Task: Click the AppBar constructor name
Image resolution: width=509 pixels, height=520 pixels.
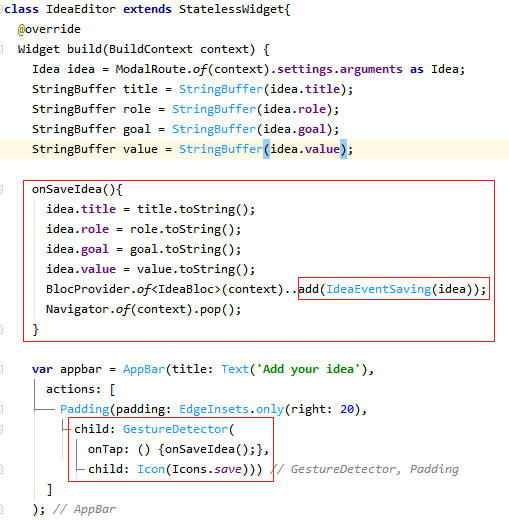Action: (x=144, y=369)
